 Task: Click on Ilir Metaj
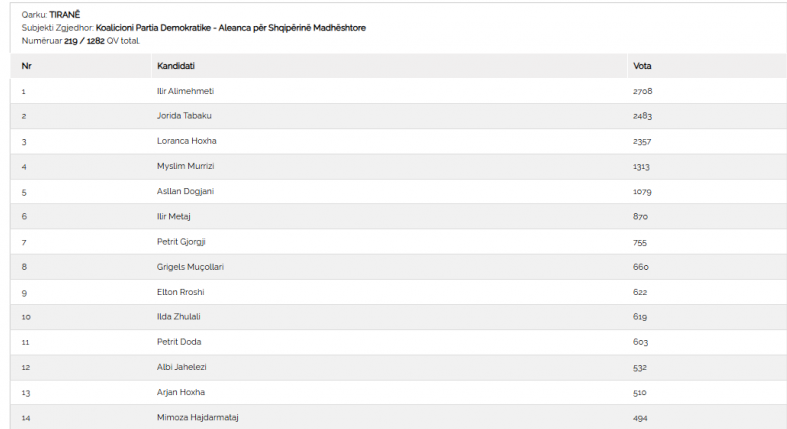click(174, 216)
